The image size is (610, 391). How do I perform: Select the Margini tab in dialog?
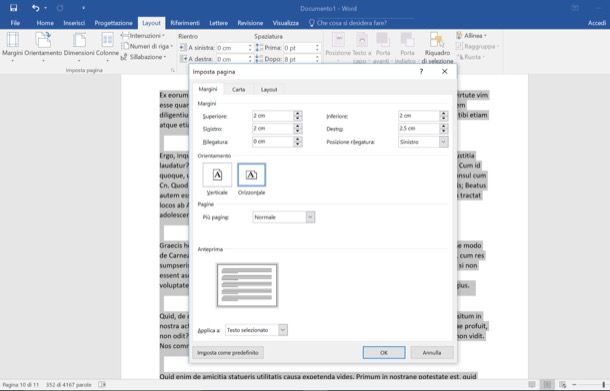pyautogui.click(x=208, y=89)
